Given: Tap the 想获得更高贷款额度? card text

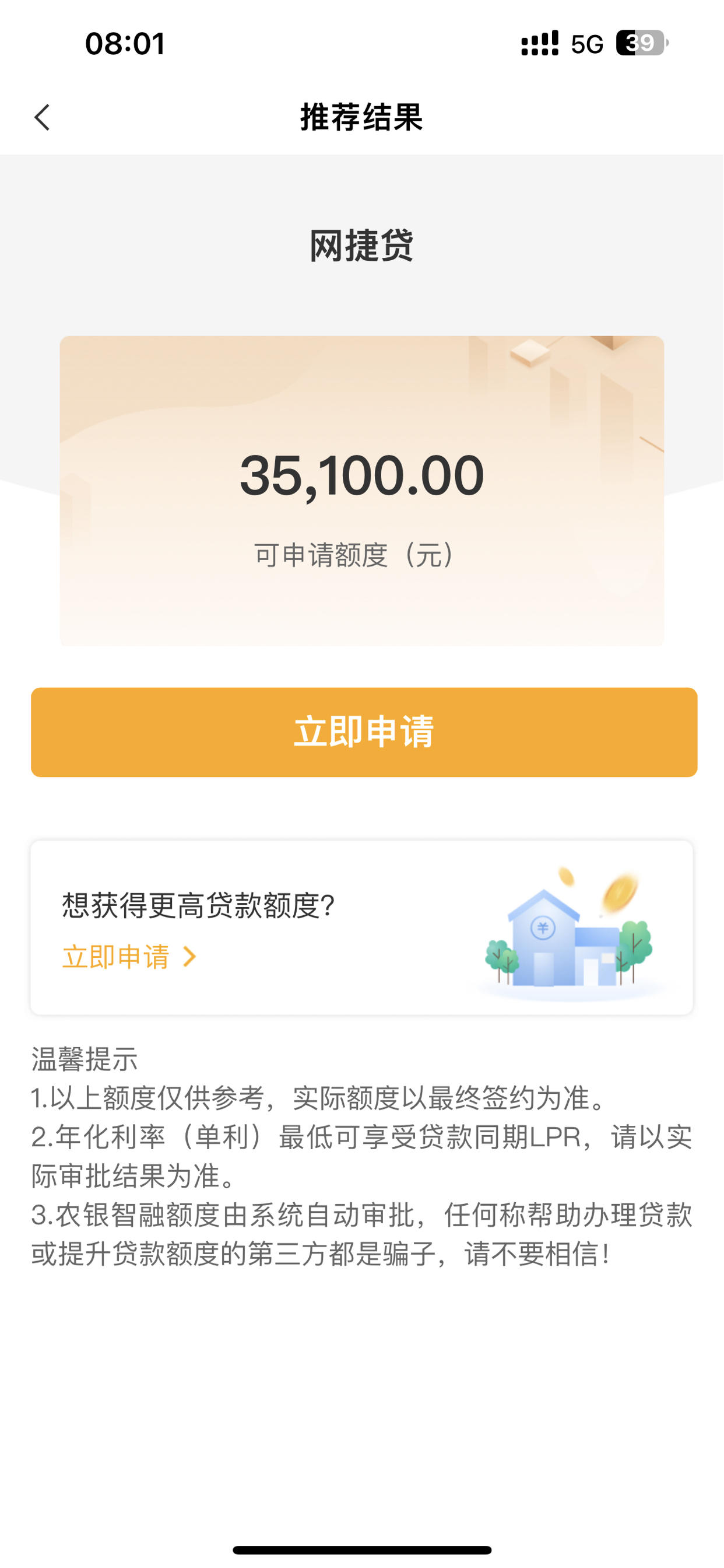Looking at the screenshot, I should (198, 905).
